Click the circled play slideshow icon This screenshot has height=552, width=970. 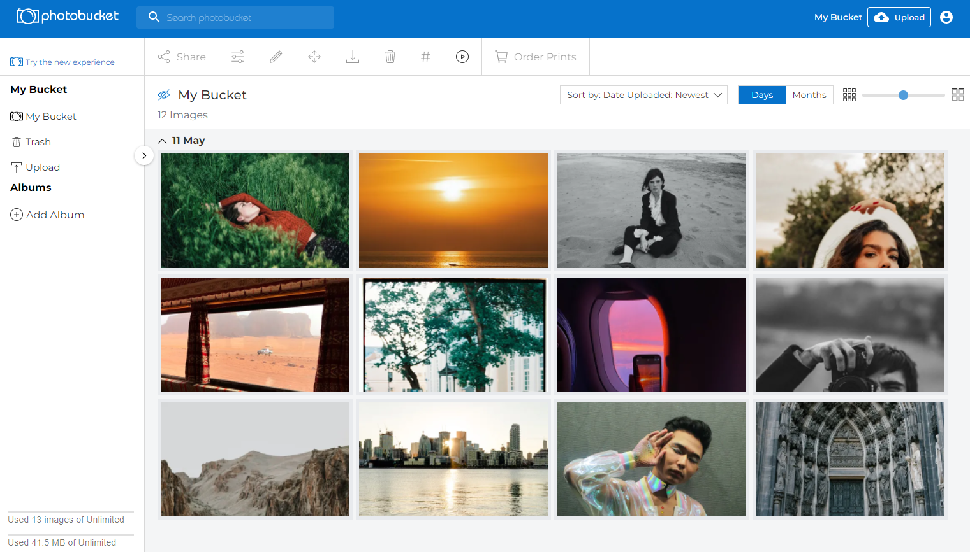[x=462, y=56]
